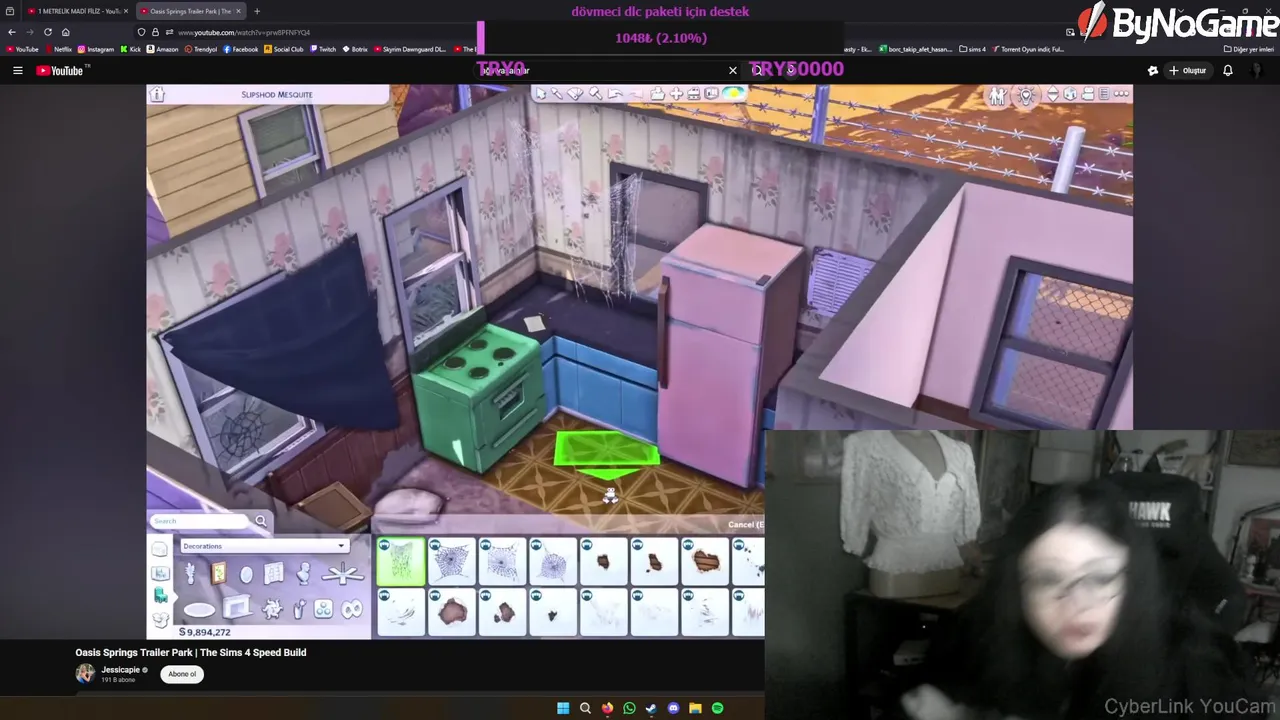The width and height of the screenshot is (1280, 720).
Task: Subscribe with the Abone ol button
Action: pyautogui.click(x=182, y=674)
